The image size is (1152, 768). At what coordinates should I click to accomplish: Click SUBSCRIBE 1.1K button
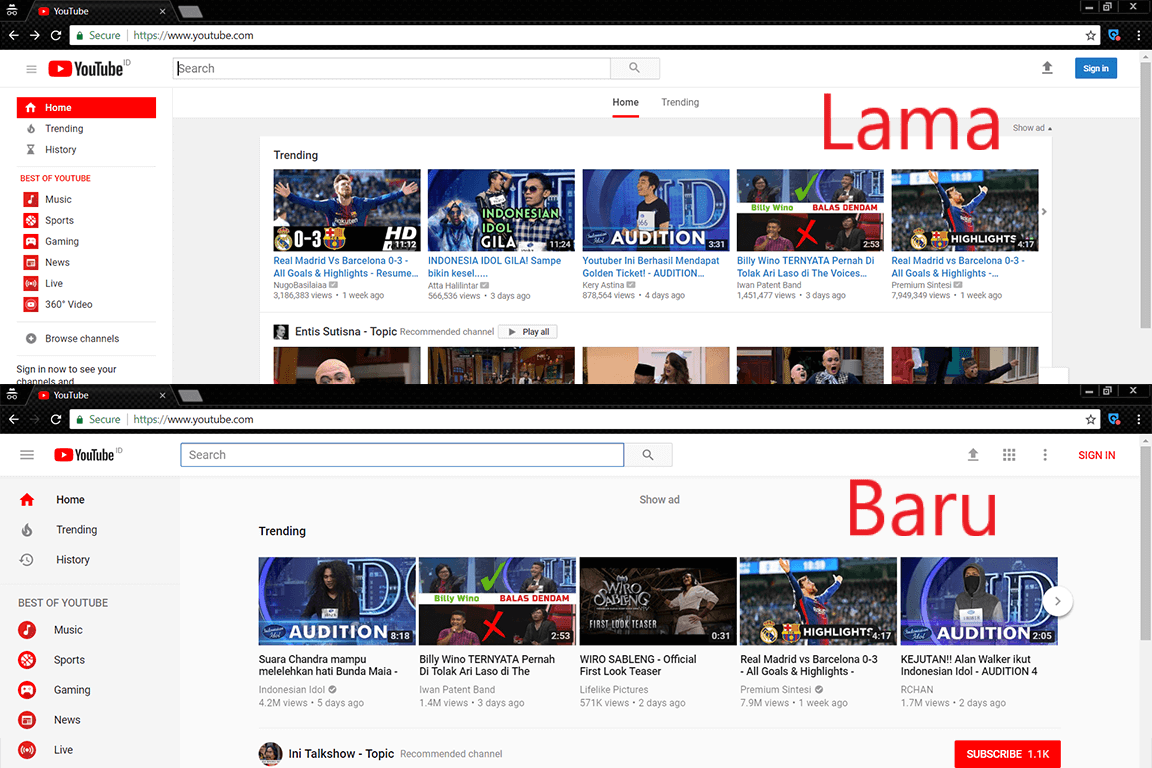1007,754
